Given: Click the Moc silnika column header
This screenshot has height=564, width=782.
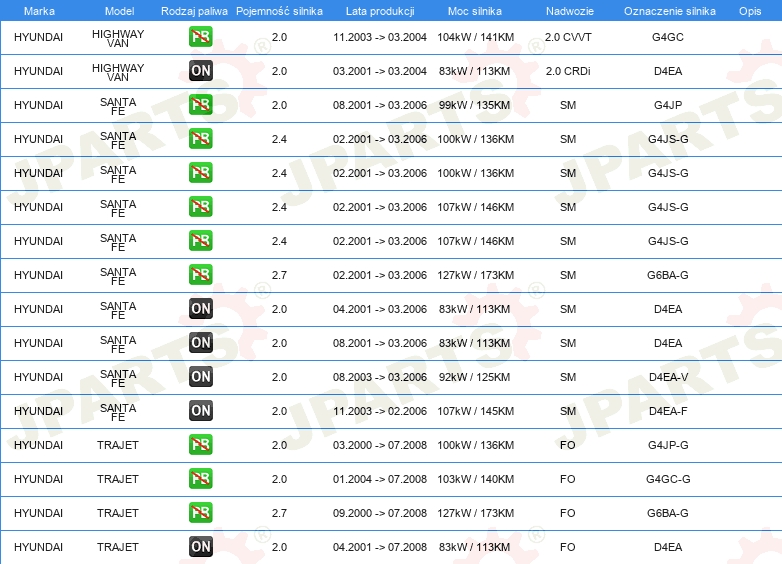Looking at the screenshot, I should coord(475,11).
